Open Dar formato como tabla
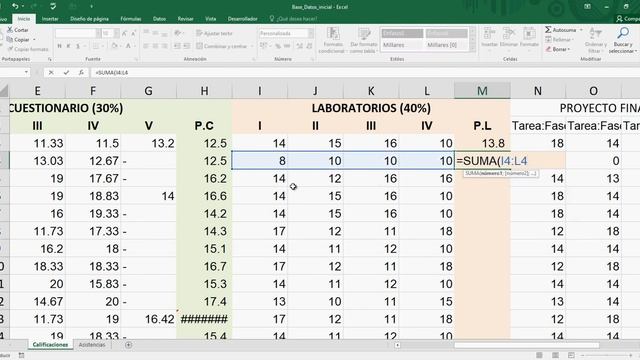Screen dimensions: 640x360 tap(363, 40)
